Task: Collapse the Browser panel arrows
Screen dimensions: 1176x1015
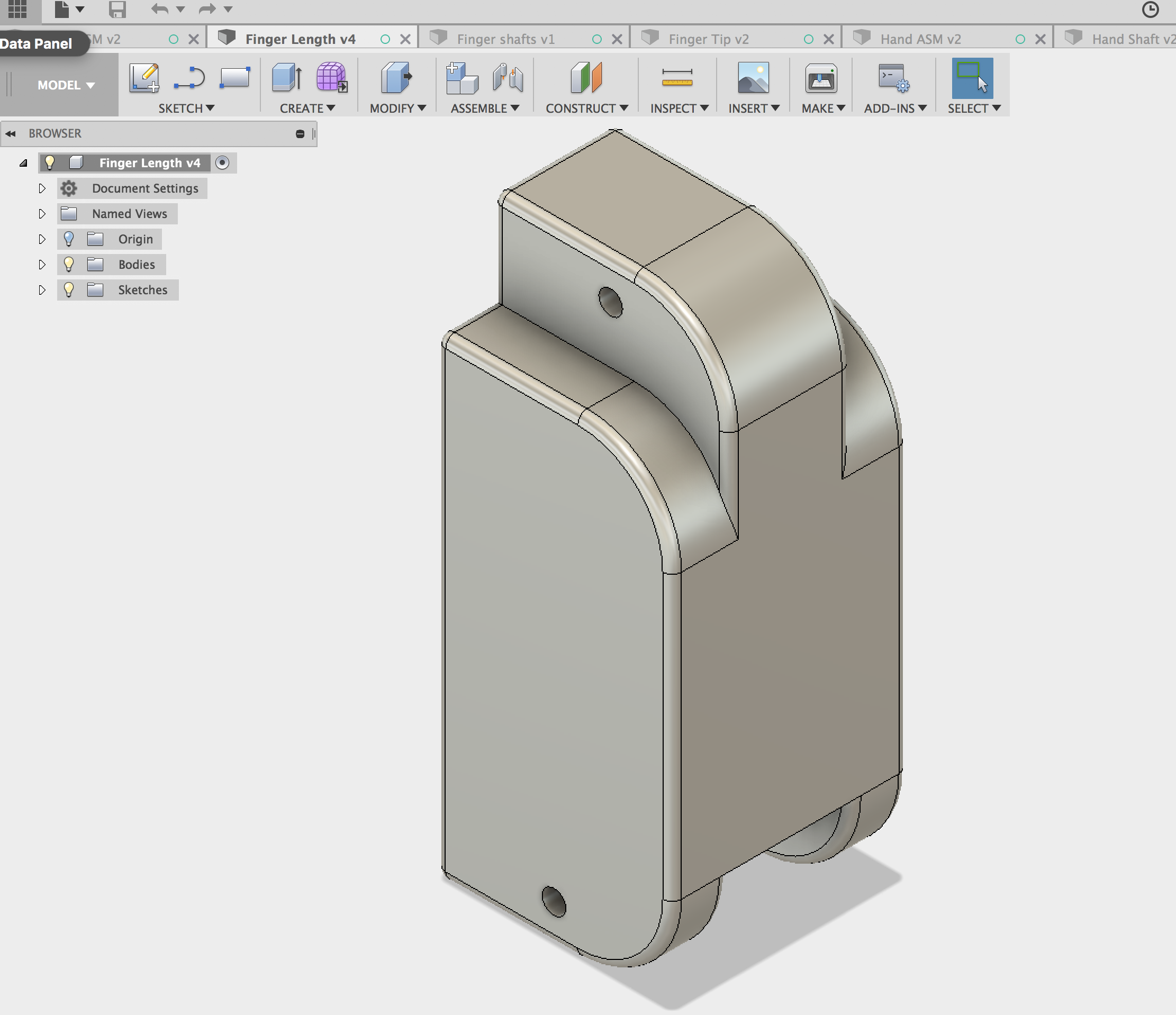Action: (x=10, y=133)
